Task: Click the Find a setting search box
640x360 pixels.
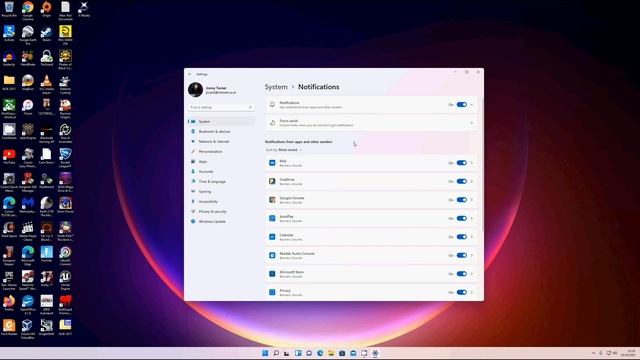Action: tap(221, 107)
